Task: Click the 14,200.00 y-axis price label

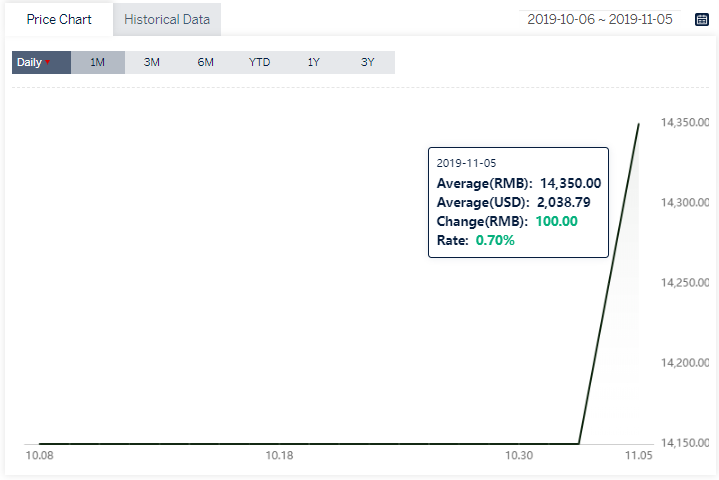Action: [685, 363]
